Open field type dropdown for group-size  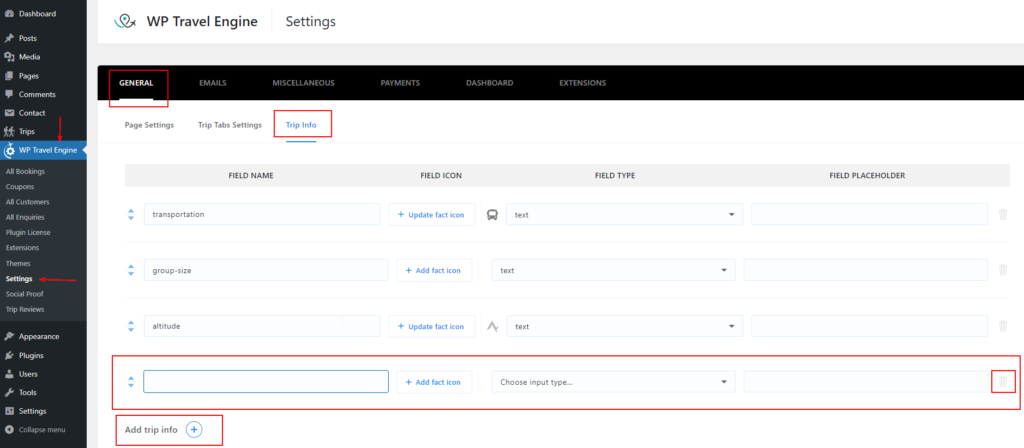tap(614, 270)
